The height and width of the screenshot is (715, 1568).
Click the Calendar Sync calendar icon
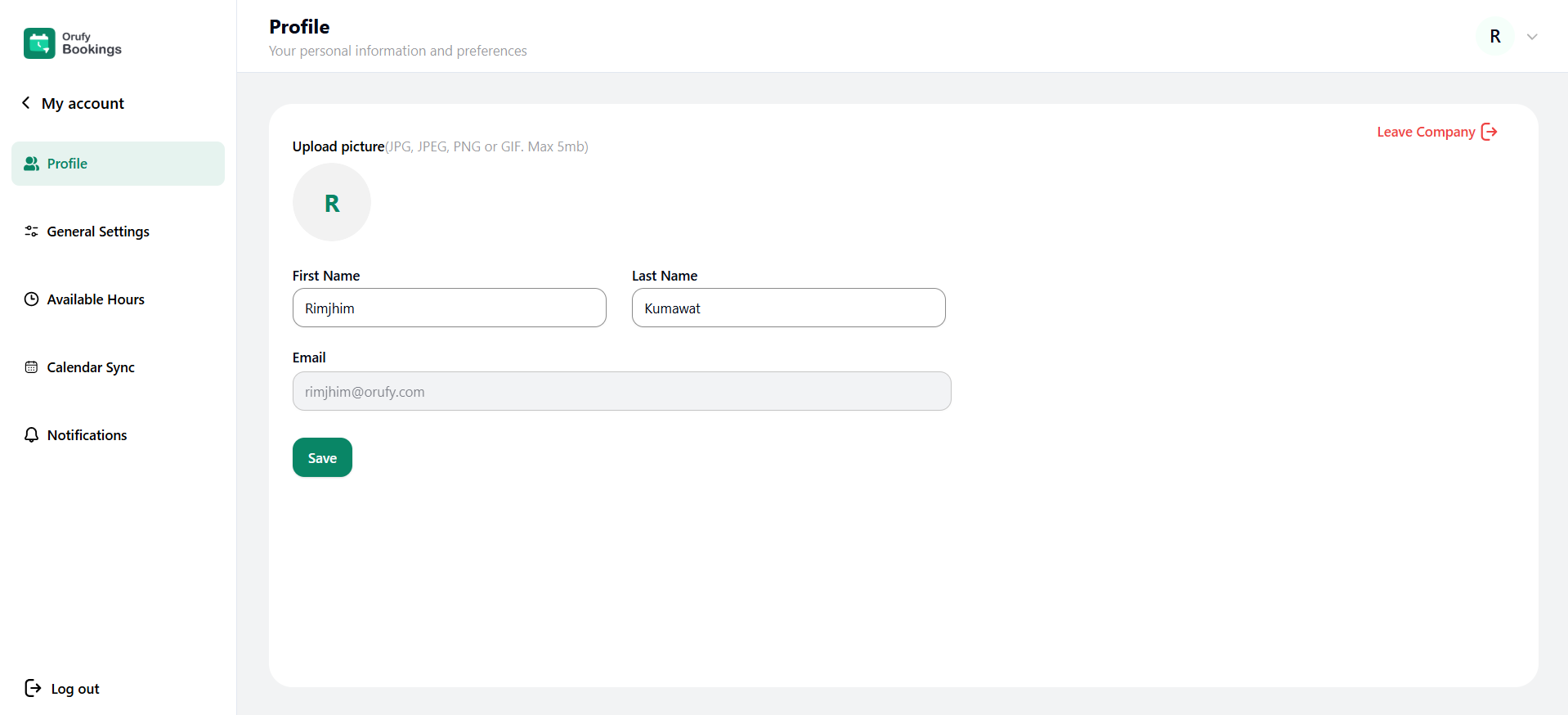(31, 367)
